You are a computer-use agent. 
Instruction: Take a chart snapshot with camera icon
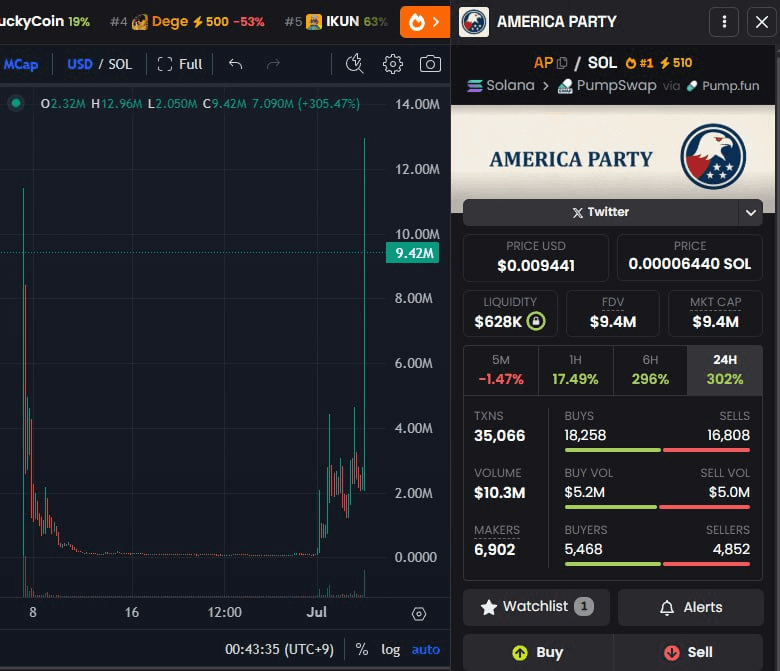point(430,64)
